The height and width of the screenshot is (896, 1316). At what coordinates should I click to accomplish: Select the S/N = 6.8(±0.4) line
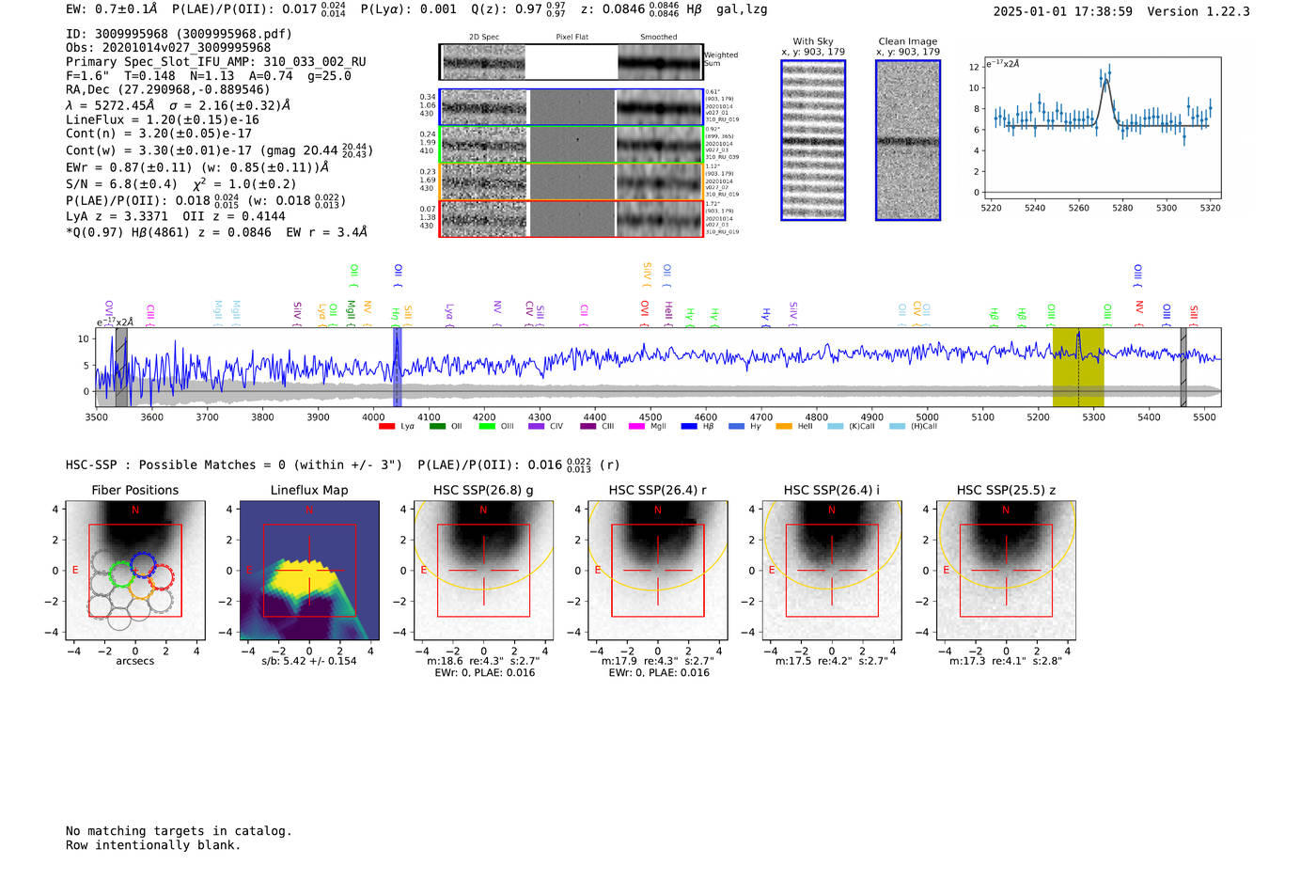[181, 184]
